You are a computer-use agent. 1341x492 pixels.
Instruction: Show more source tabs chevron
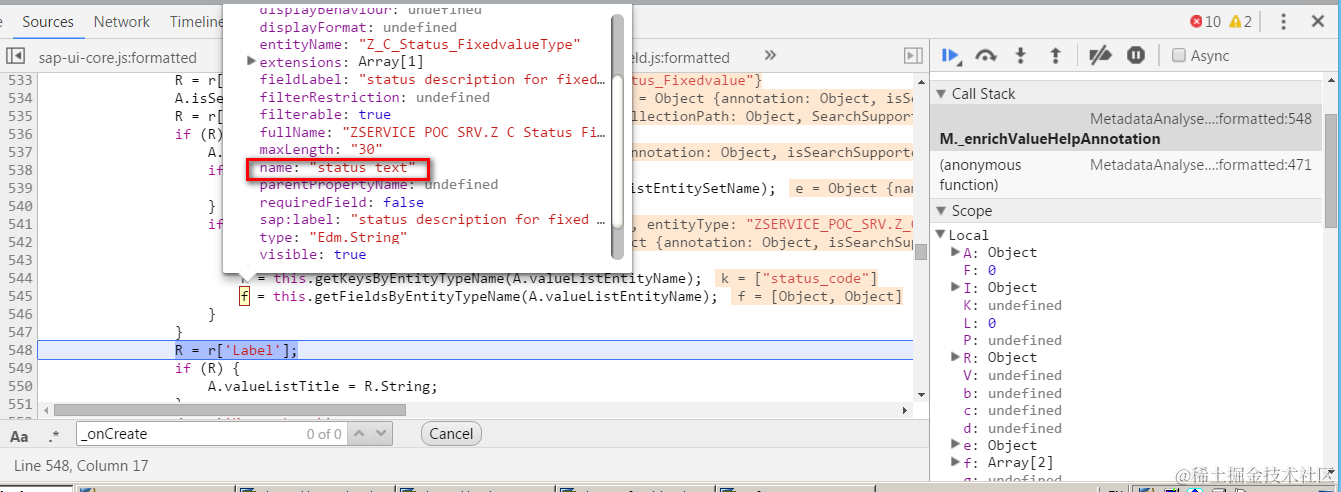770,56
